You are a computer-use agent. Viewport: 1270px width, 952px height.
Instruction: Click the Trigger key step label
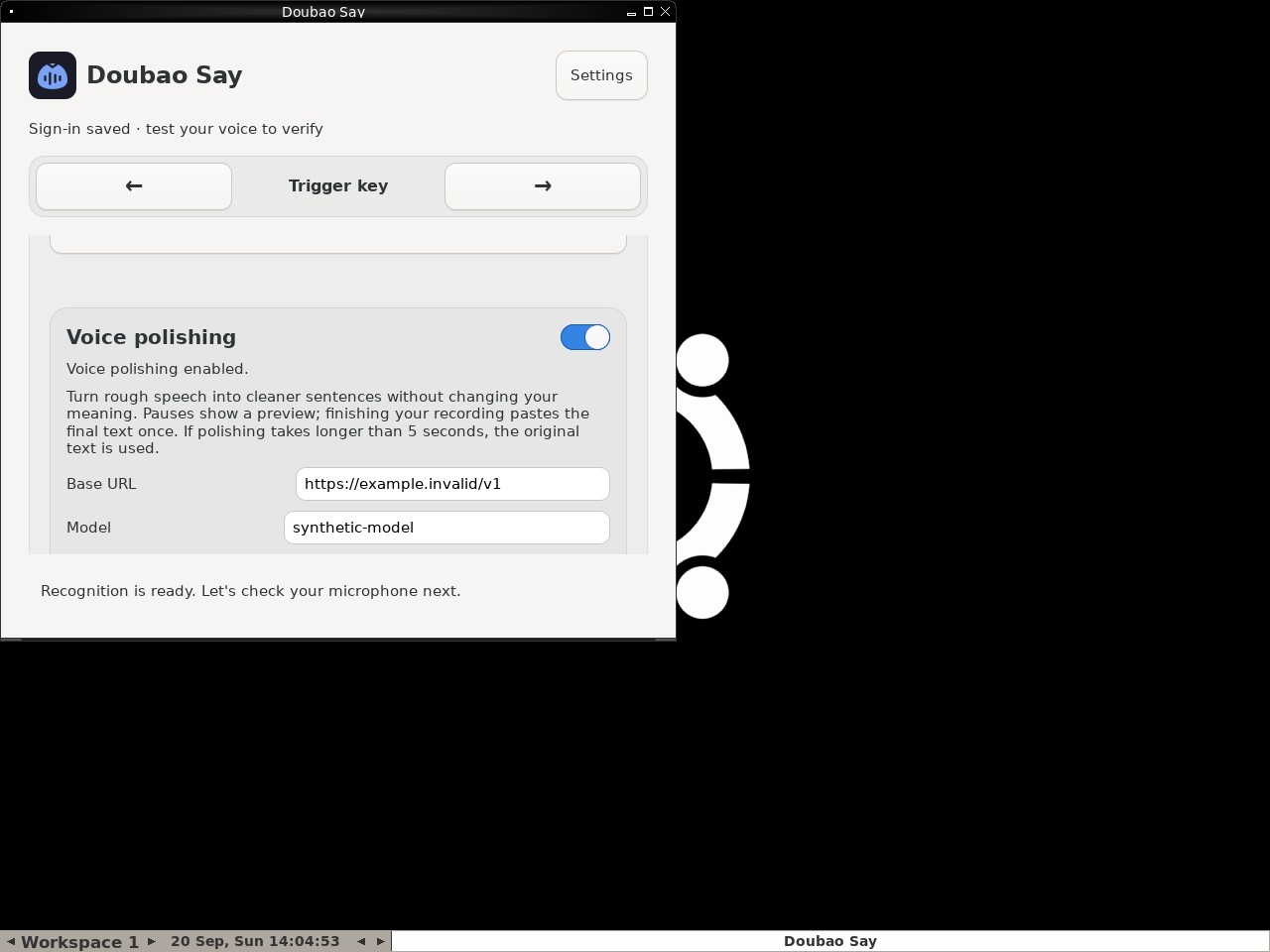338,186
